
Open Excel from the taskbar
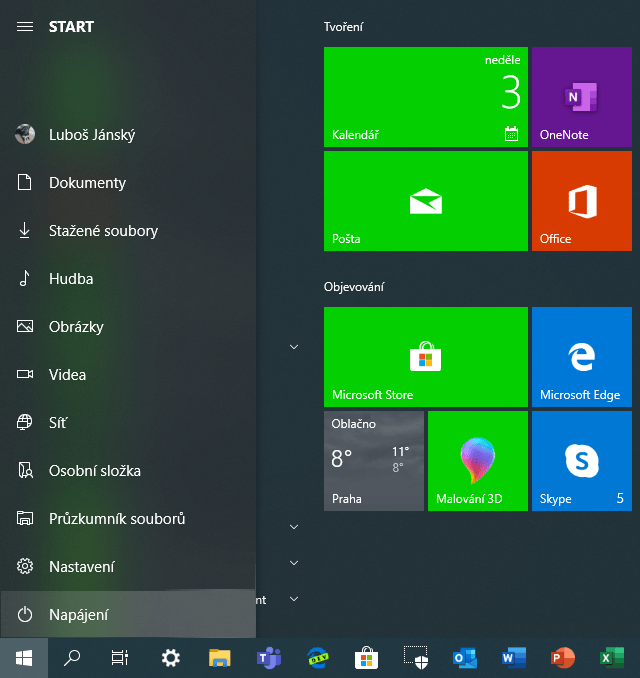[x=611, y=657]
